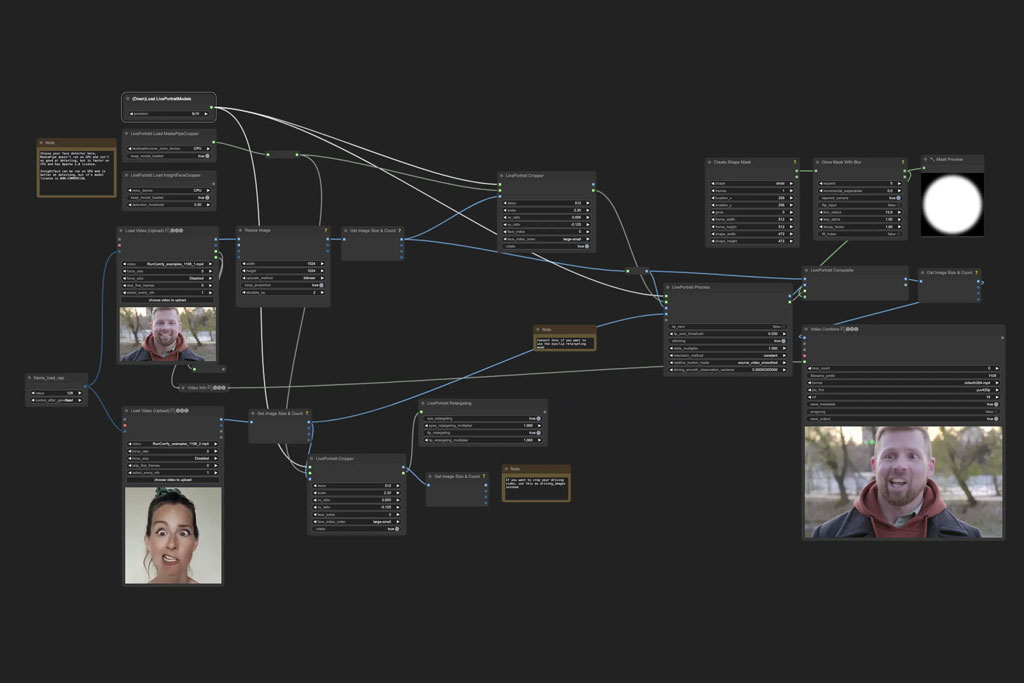Open the precision fp16 dropdown
The width and height of the screenshot is (1024, 683).
coord(168,114)
